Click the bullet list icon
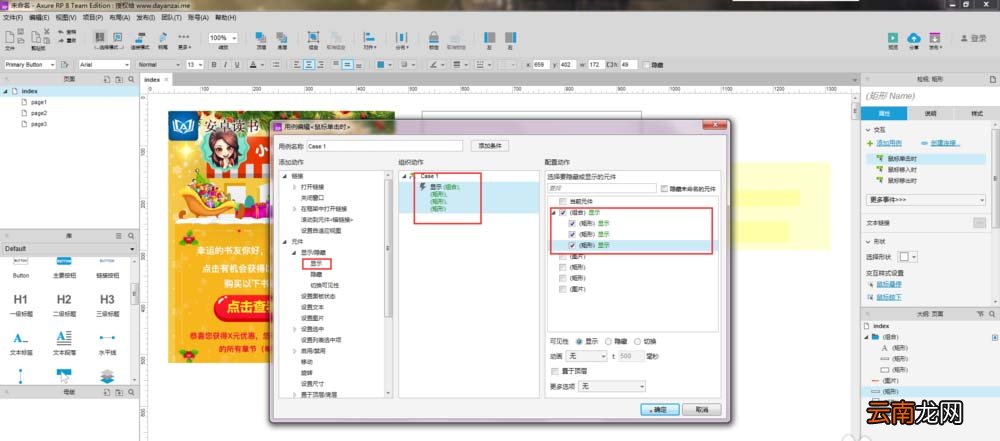1000x441 pixels. click(276, 64)
